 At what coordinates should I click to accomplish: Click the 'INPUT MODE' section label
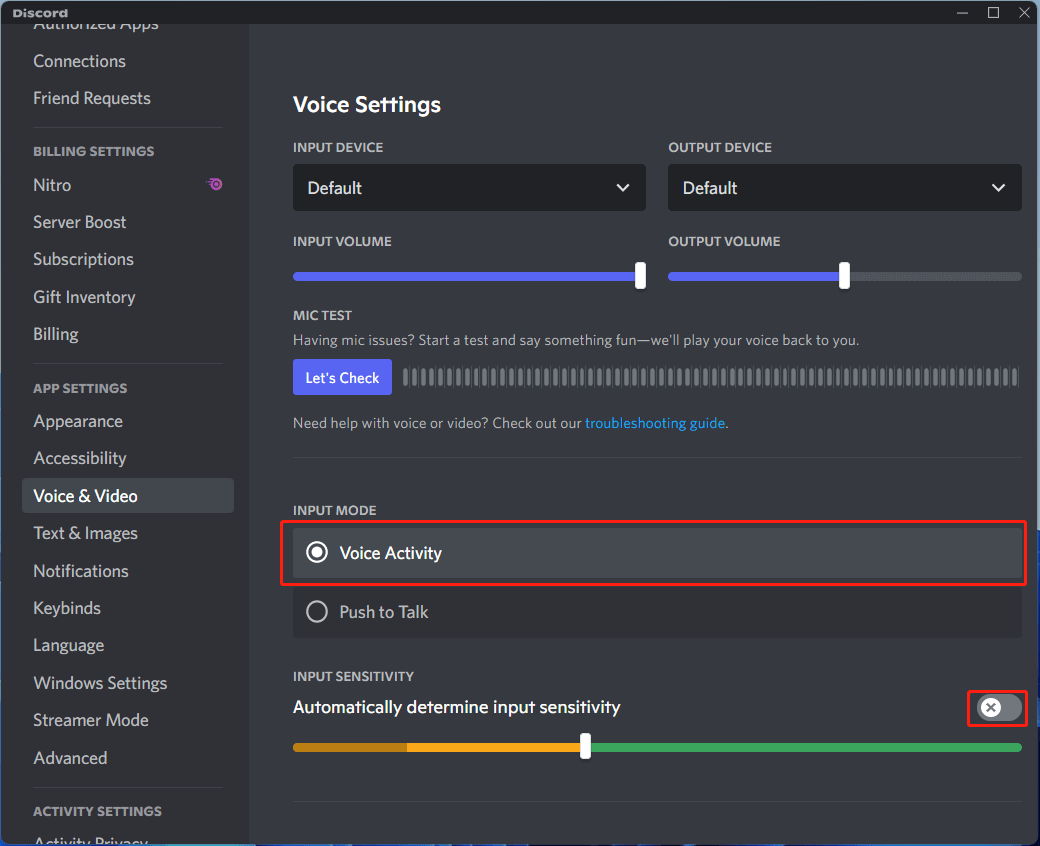coord(335,511)
